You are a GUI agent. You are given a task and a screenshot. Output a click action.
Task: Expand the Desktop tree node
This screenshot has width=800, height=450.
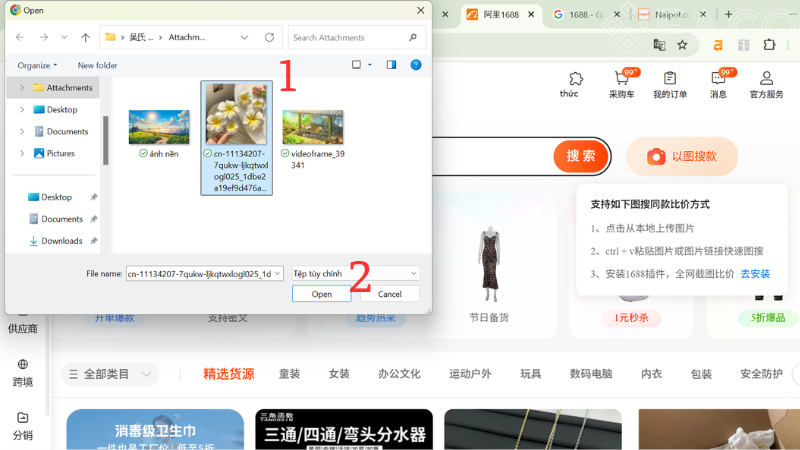click(x=22, y=110)
